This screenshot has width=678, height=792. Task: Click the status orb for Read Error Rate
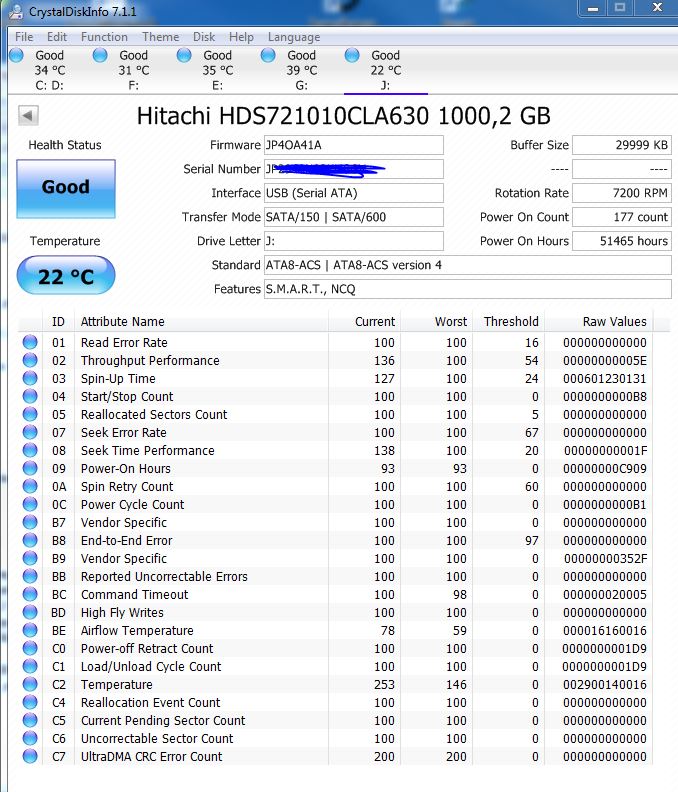[x=30, y=342]
